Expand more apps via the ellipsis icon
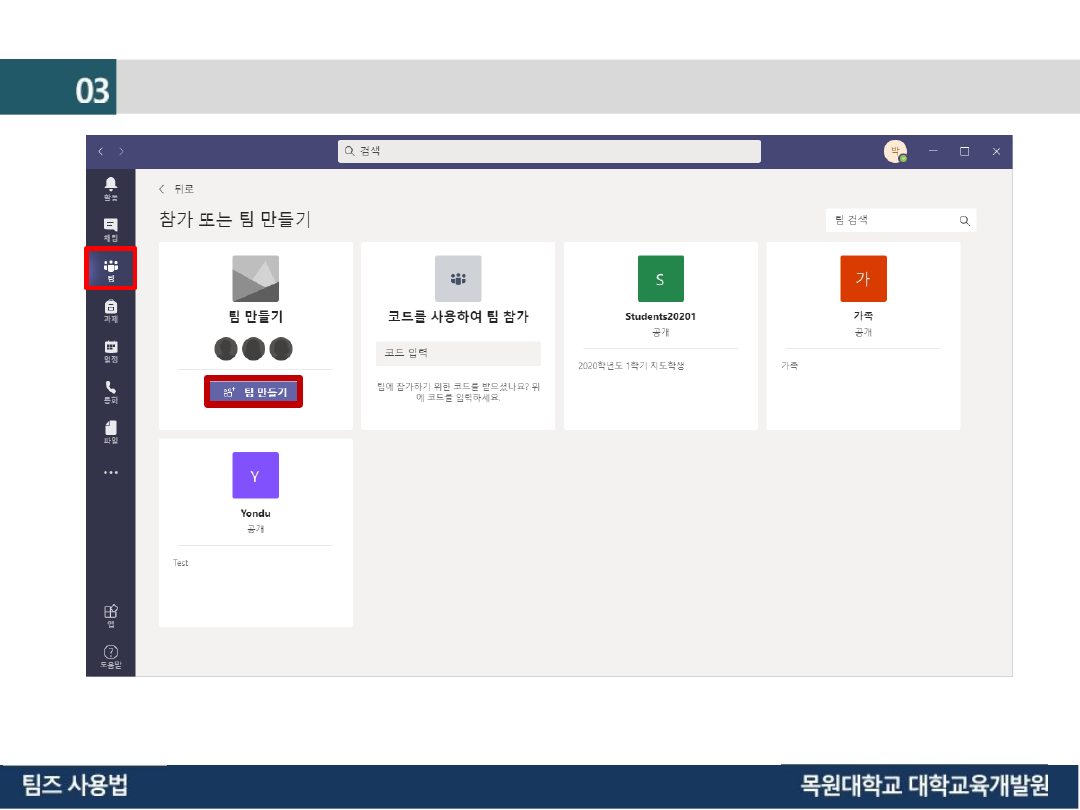 [110, 472]
